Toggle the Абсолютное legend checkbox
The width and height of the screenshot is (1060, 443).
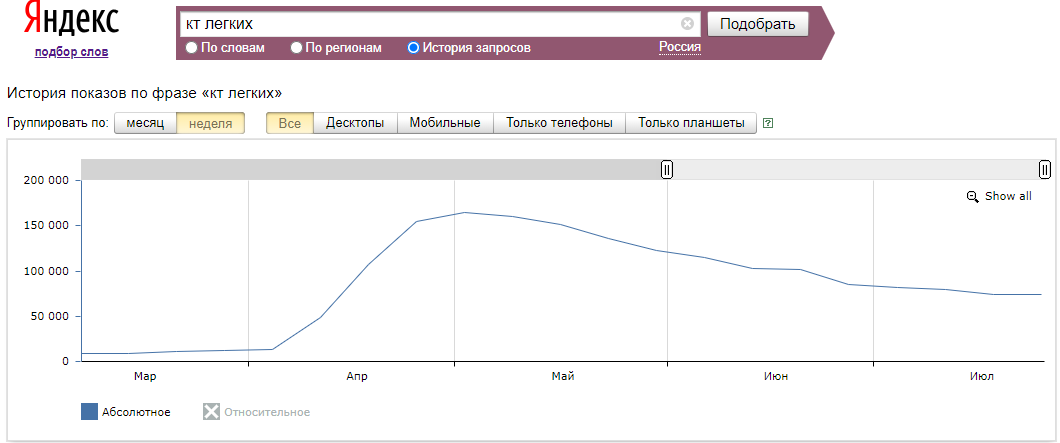(x=89, y=412)
